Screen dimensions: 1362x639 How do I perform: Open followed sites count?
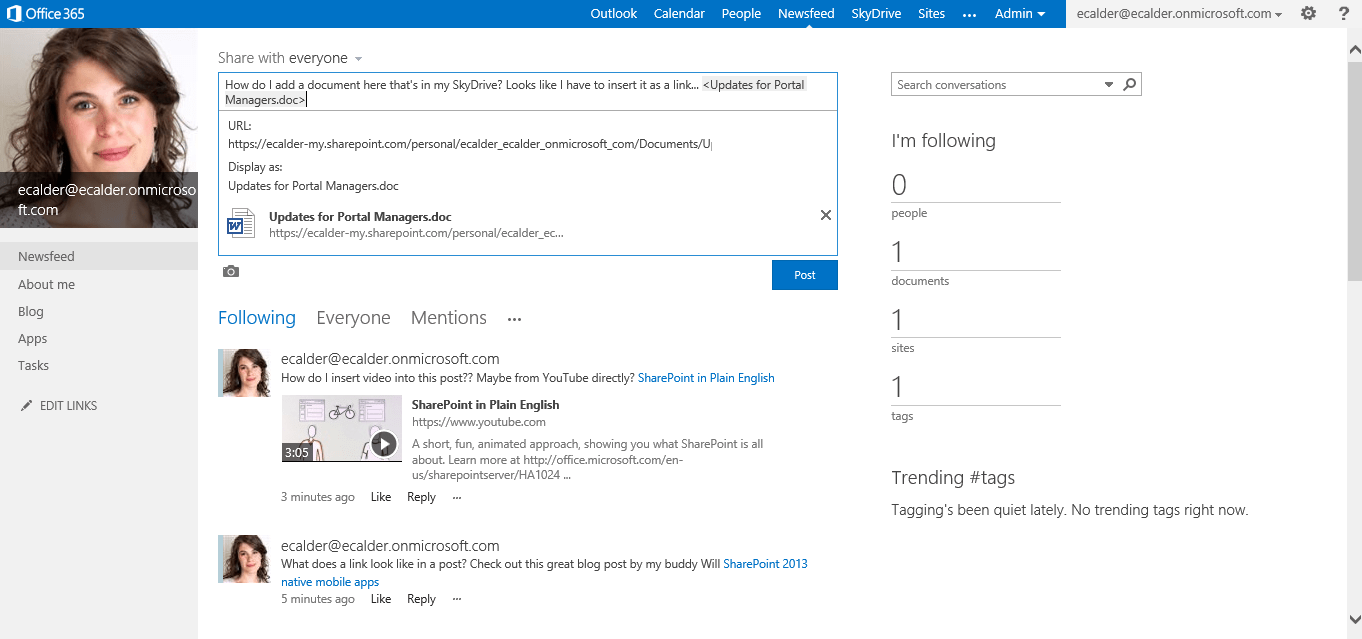click(x=897, y=320)
